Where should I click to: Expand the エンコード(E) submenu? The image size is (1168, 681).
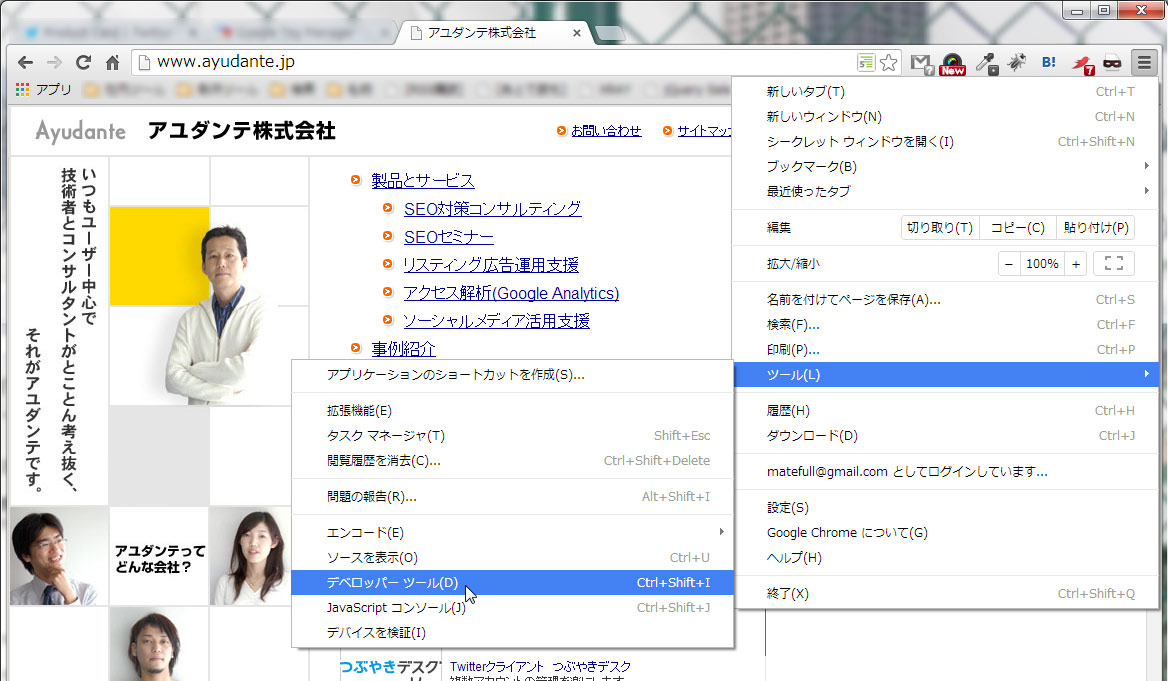pyautogui.click(x=512, y=533)
